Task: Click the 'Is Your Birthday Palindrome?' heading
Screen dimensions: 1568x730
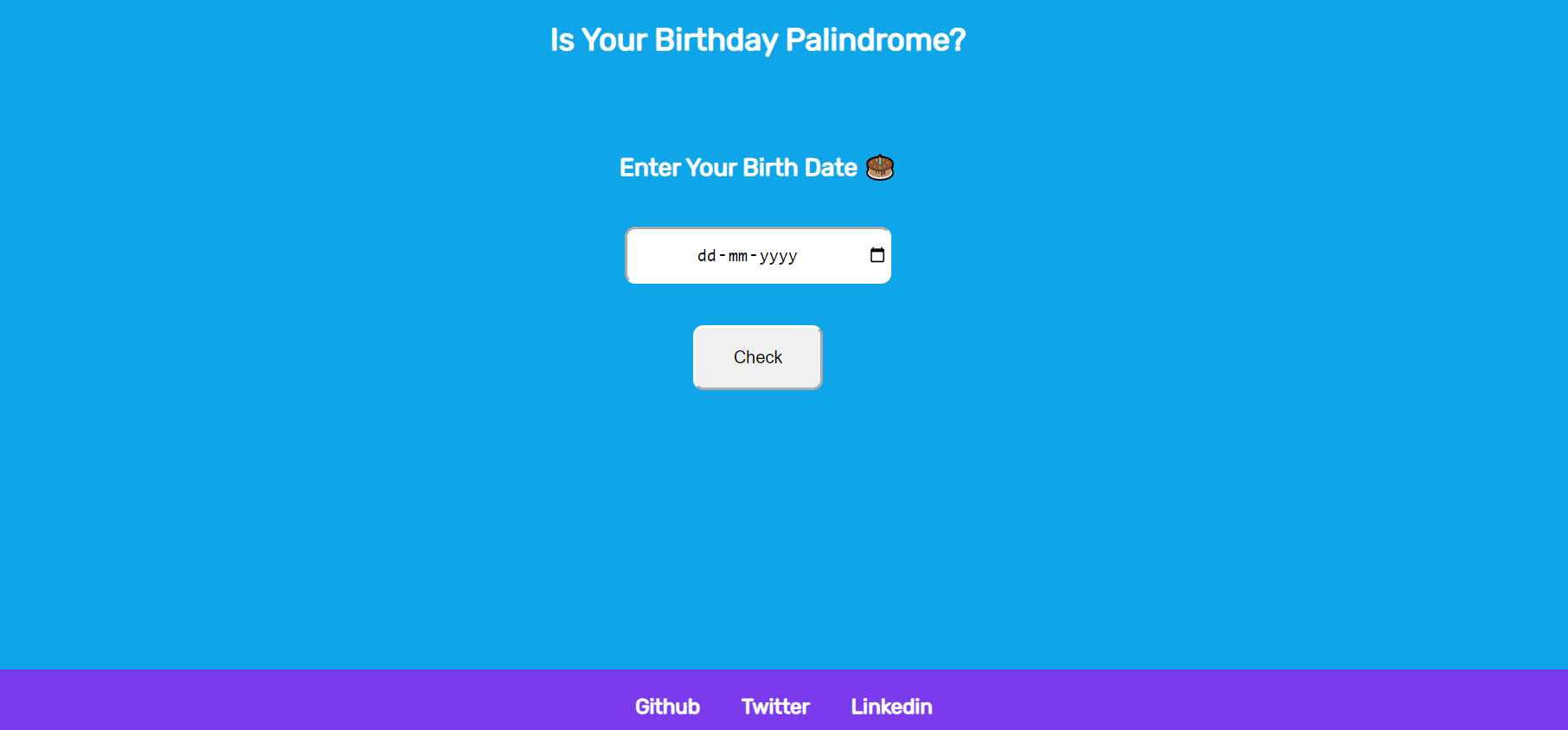Action: (757, 40)
